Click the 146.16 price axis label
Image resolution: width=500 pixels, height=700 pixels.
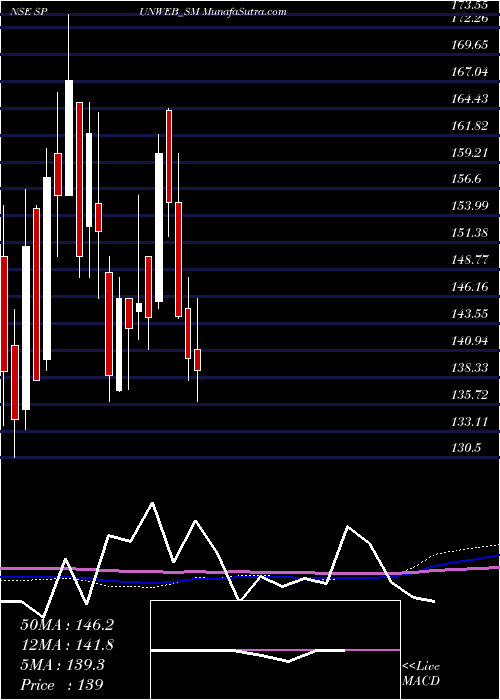coord(470,287)
